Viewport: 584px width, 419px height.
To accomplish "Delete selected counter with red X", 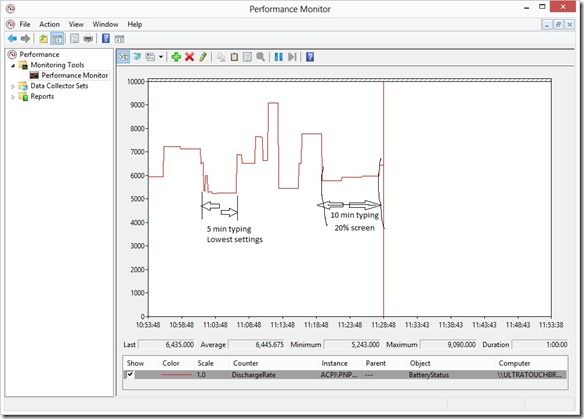I will click(190, 57).
